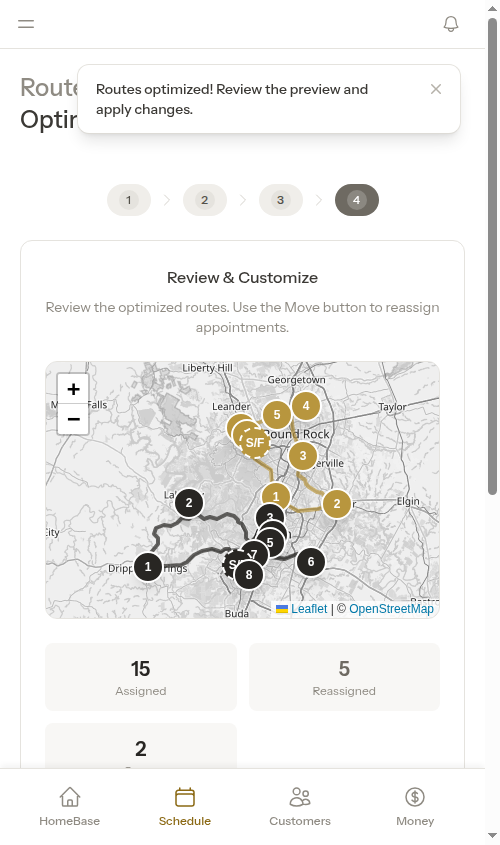Open the hamburger menu
This screenshot has width=500, height=845.
tap(26, 24)
